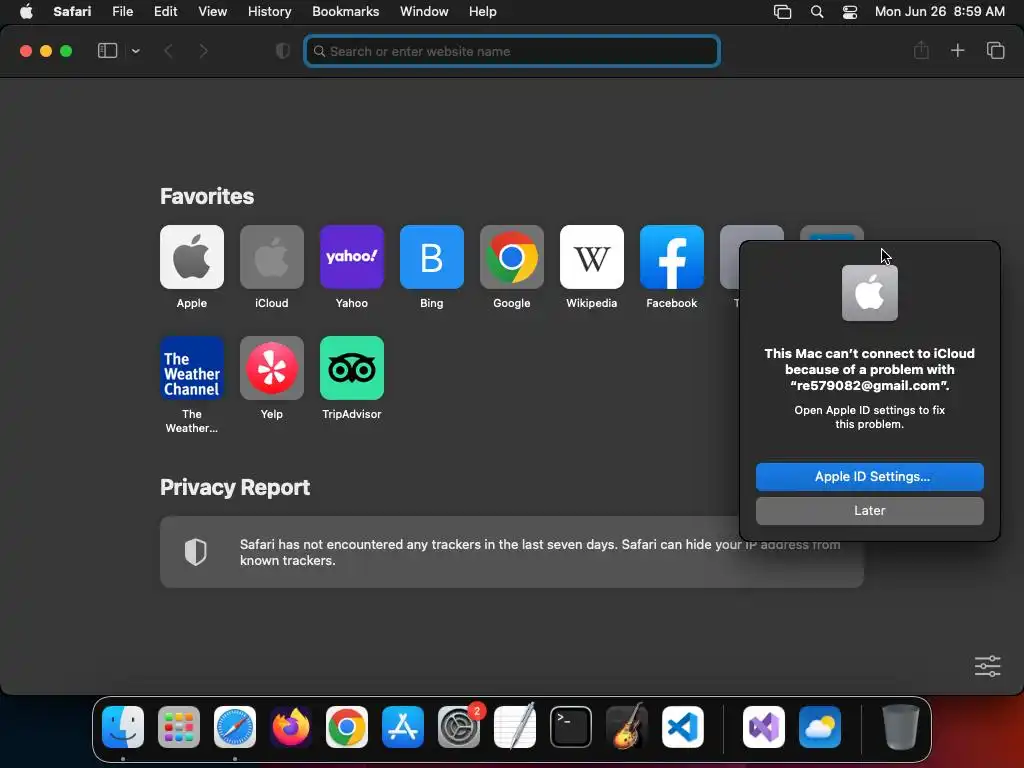Click the Apple ID Settings... button
Screen dimensions: 1024x768
point(870,477)
